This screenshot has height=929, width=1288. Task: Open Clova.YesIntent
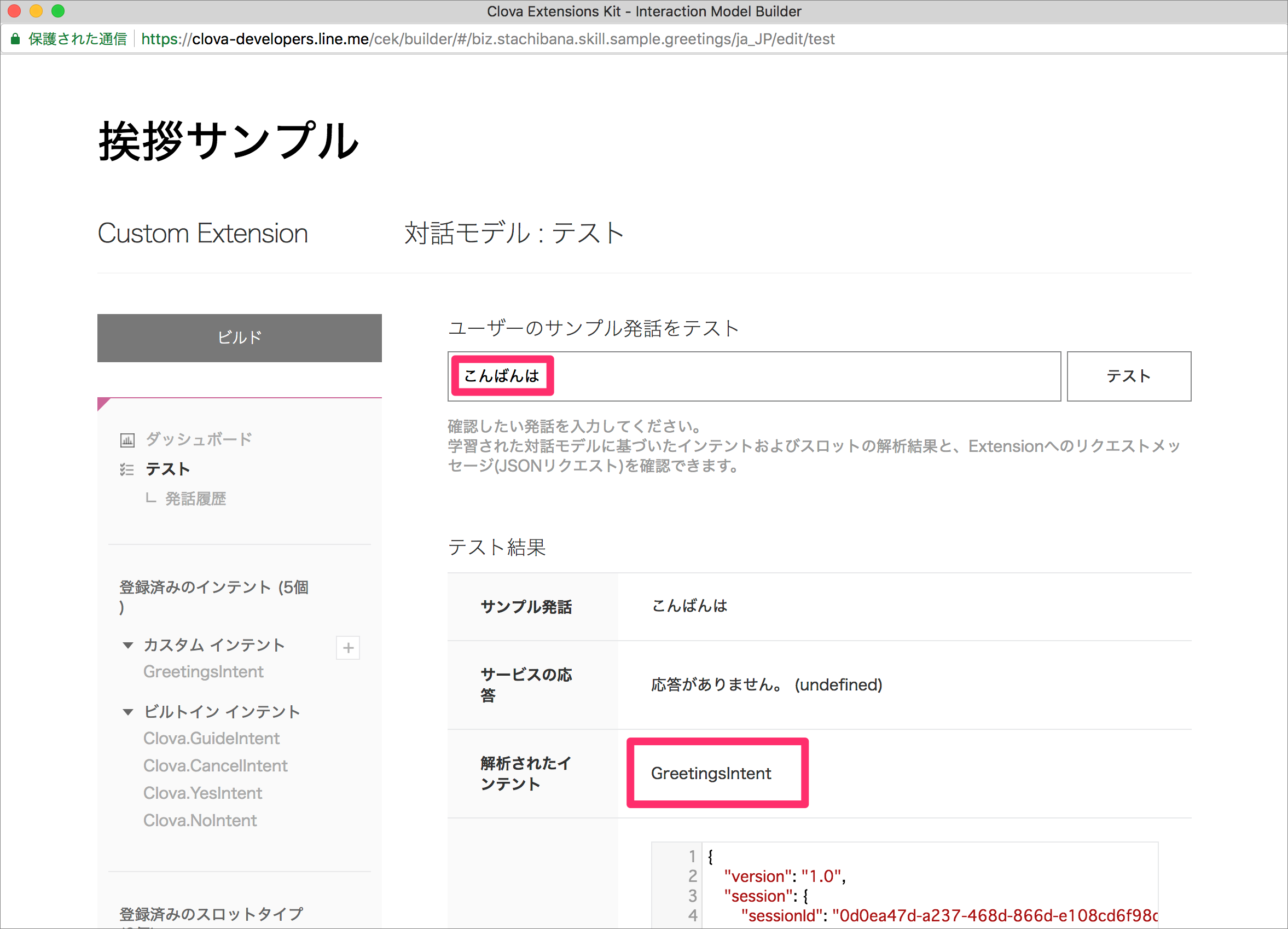203,793
